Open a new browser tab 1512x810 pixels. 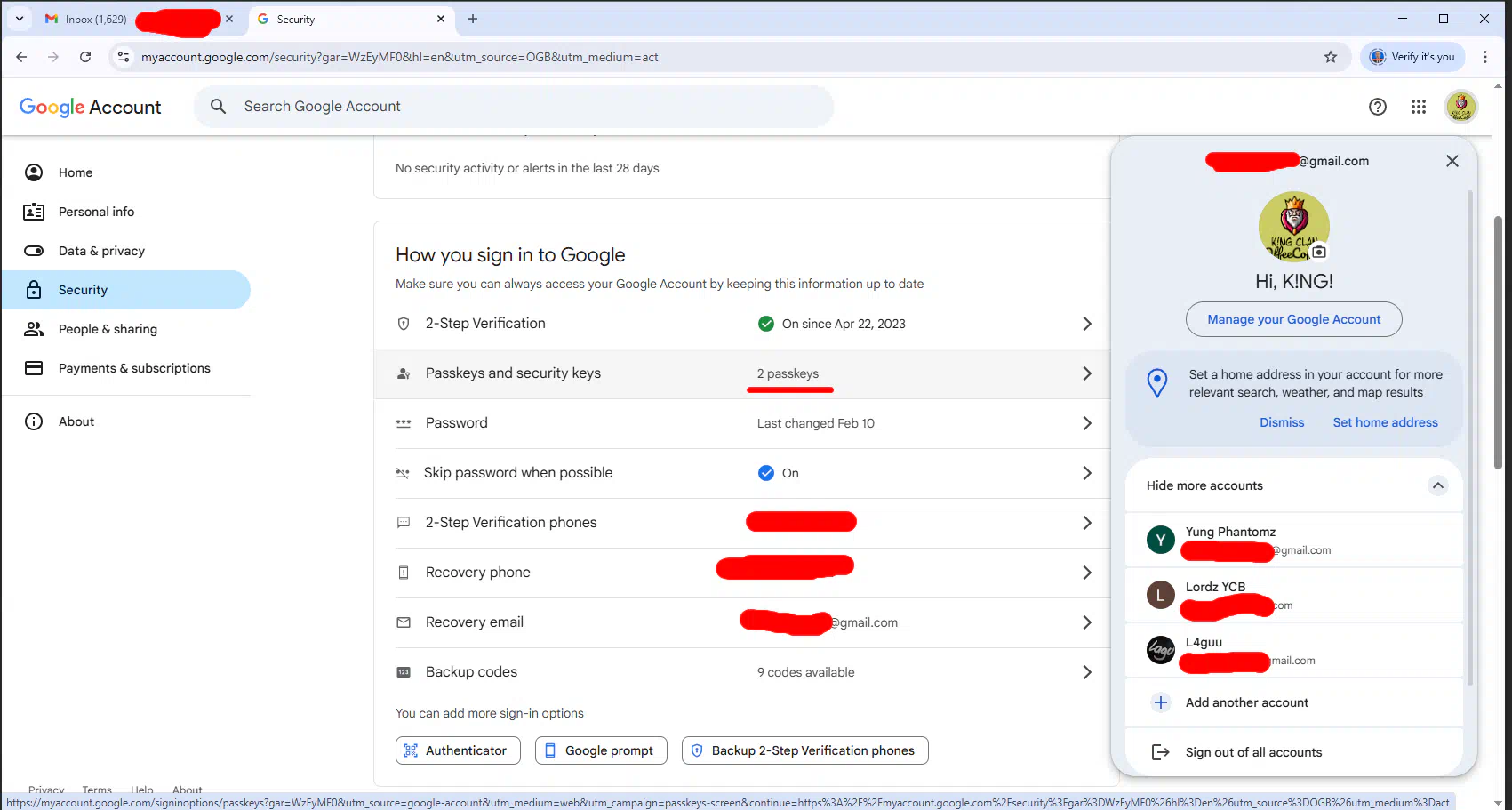pyautogui.click(x=473, y=19)
